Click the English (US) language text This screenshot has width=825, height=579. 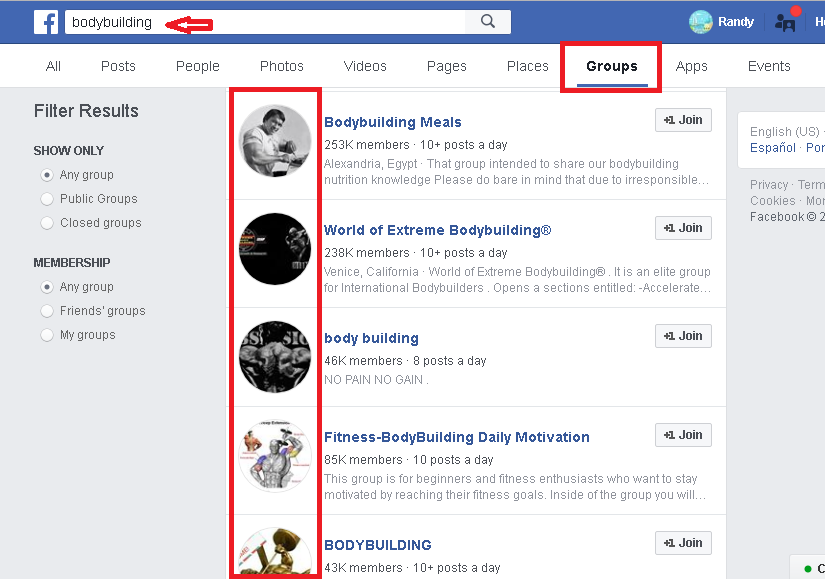click(x=784, y=132)
